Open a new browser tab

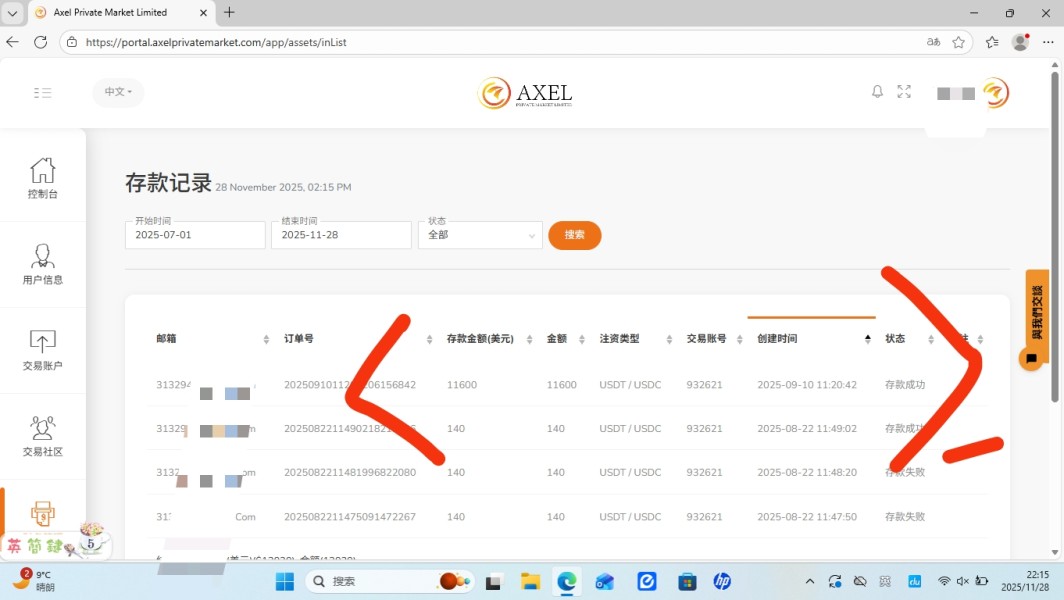[x=229, y=13]
